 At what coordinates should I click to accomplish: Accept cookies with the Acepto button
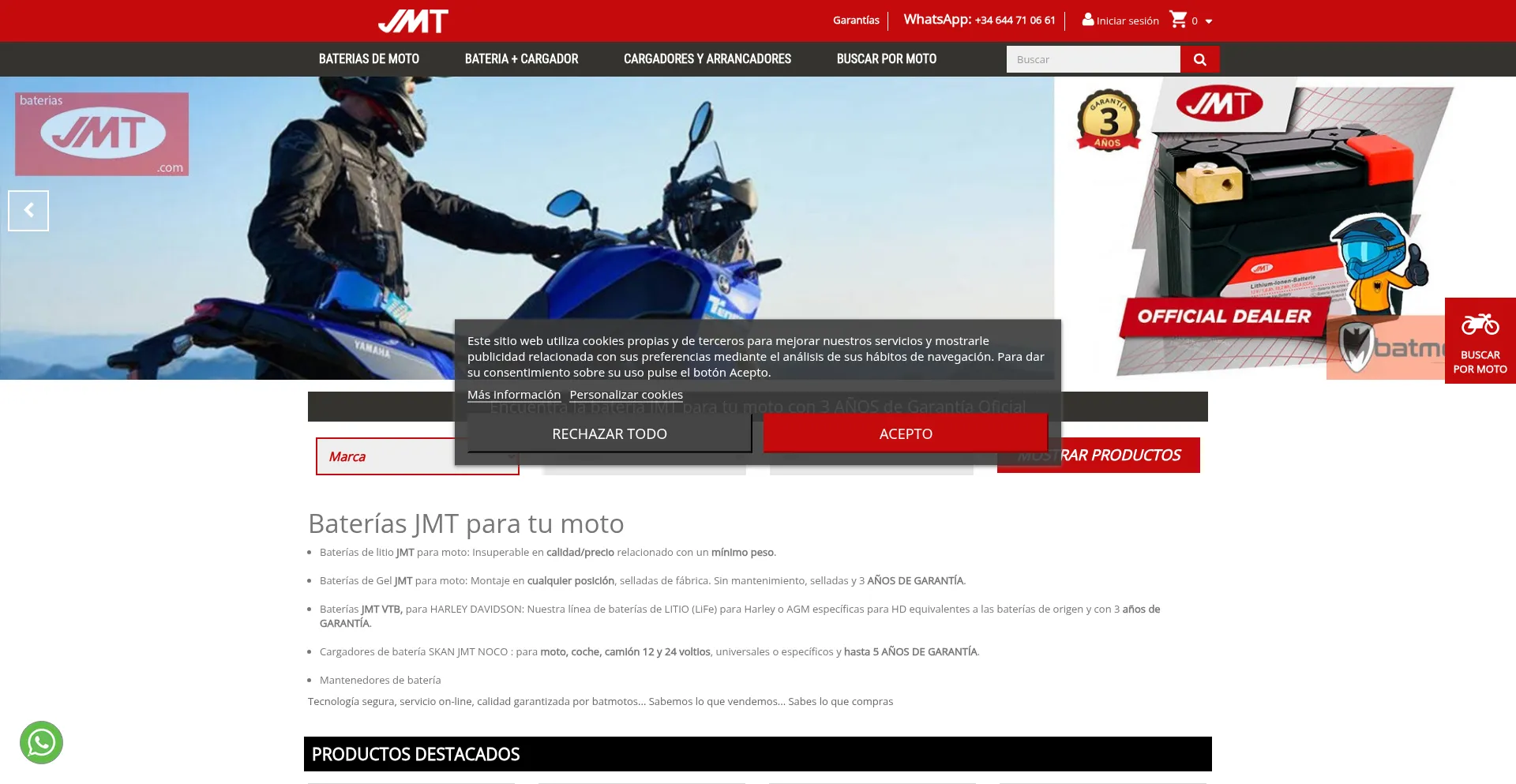click(x=905, y=433)
